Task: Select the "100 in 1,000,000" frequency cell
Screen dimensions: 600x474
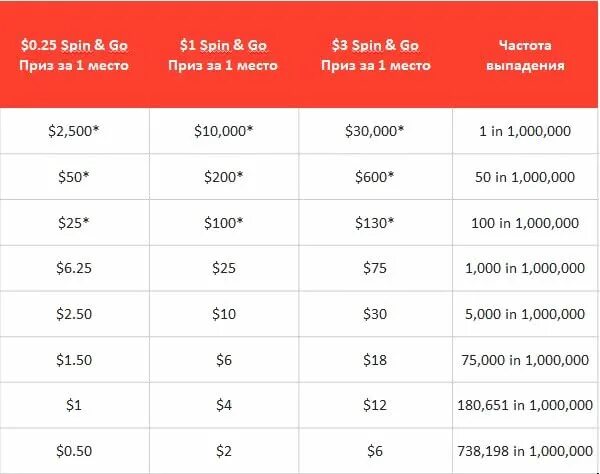Action: 525,222
